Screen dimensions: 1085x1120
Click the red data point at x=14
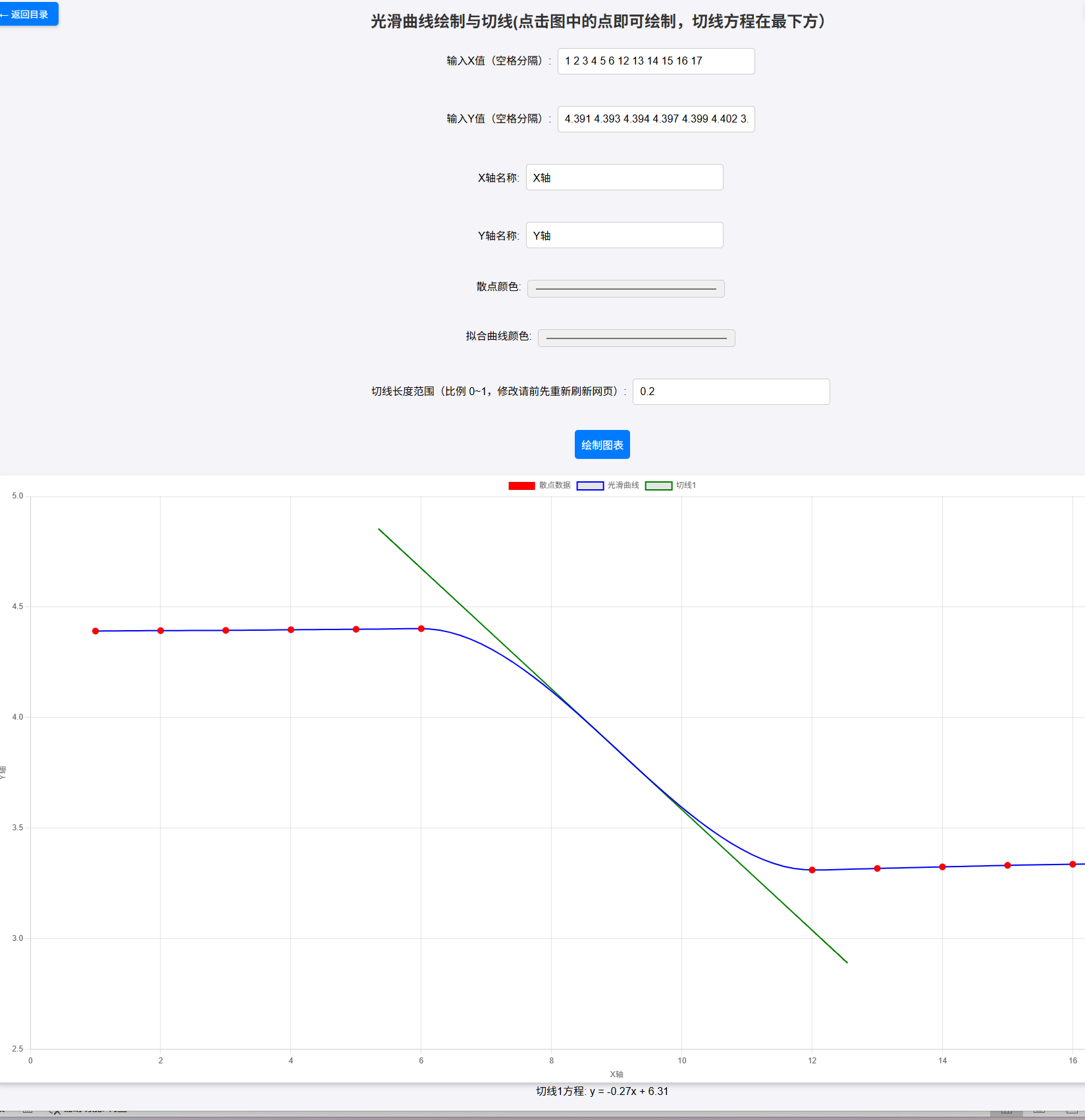[x=942, y=867]
